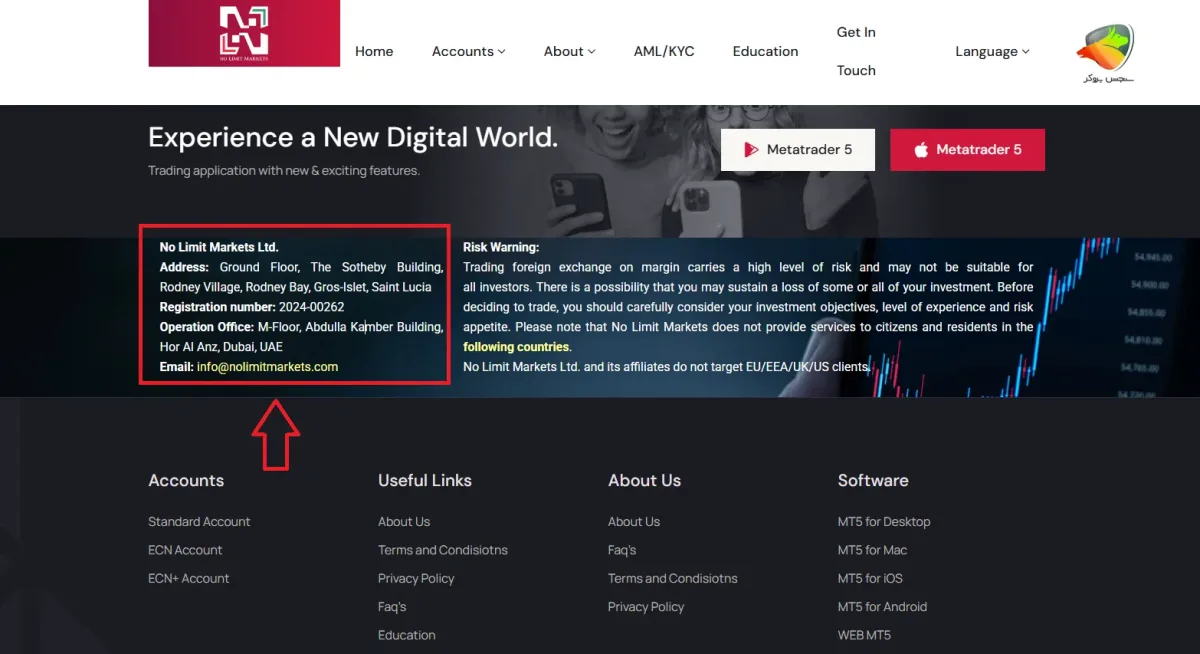1200x654 pixels.
Task: Click About Us under Useful Links
Action: pos(404,522)
